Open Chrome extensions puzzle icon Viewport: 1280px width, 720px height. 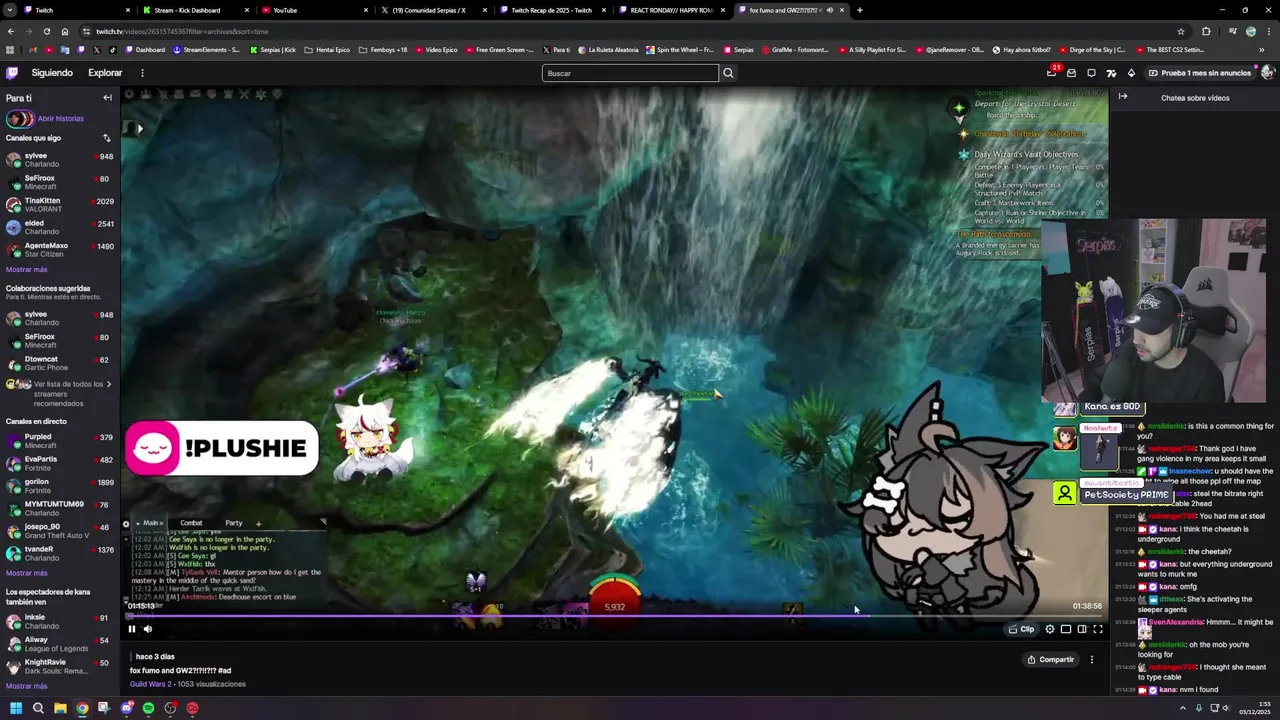[x=1206, y=31]
